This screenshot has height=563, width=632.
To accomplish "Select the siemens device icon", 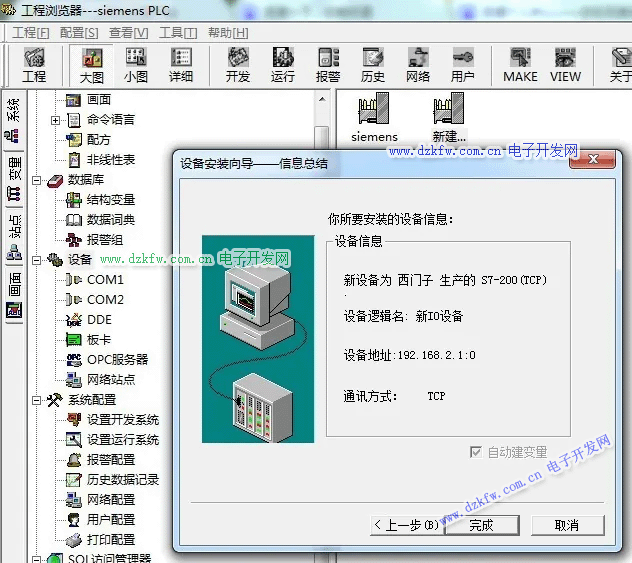I will coord(374,118).
